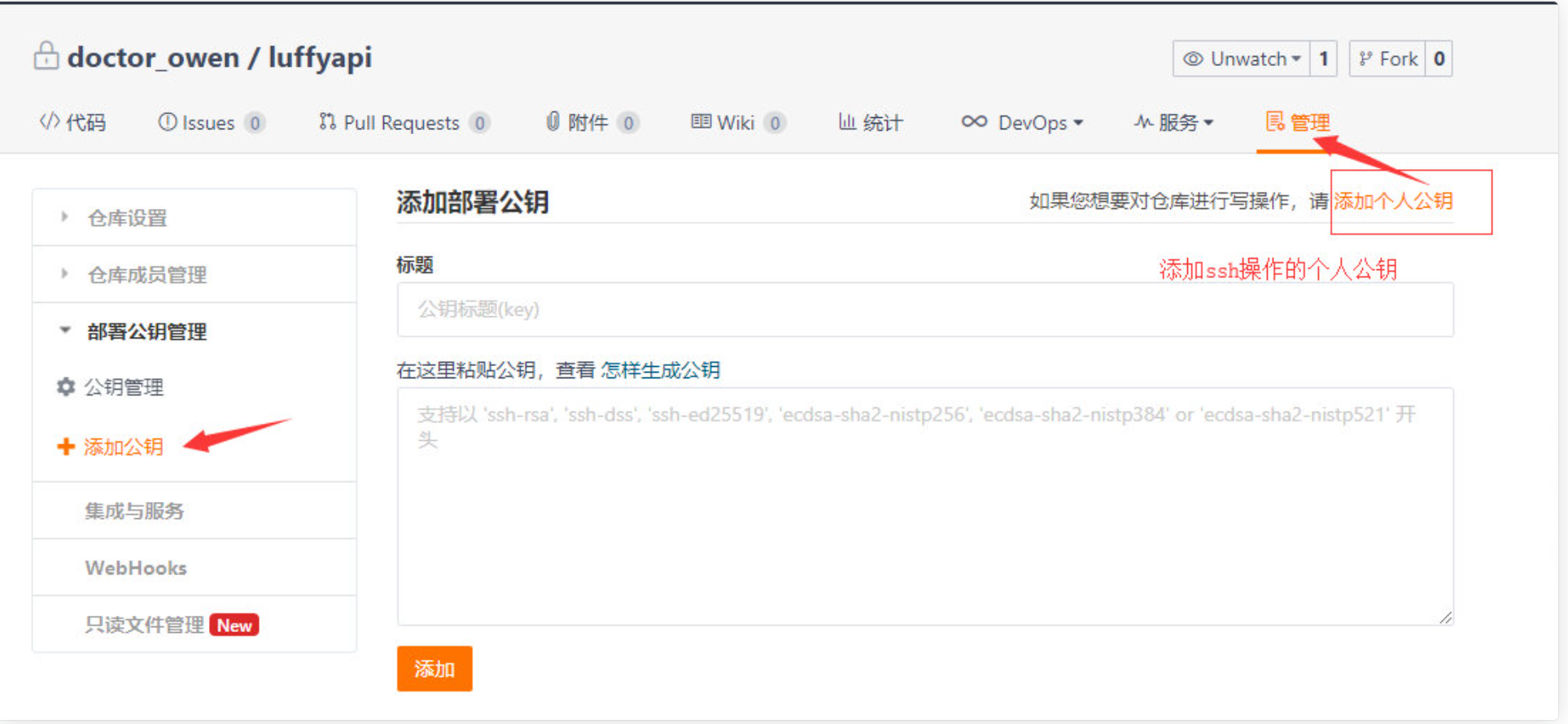Click the paperclip icon for 附件
Viewport: 1568px width, 724px height.
coord(553,122)
